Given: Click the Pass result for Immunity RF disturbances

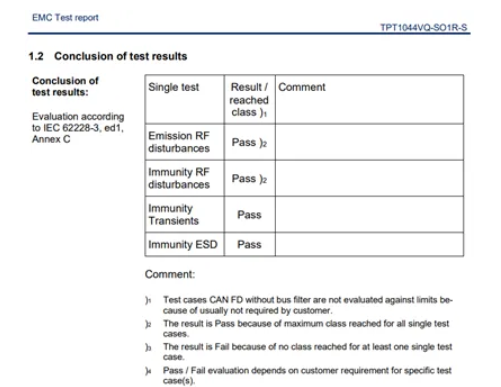Looking at the screenshot, I should [x=249, y=179].
